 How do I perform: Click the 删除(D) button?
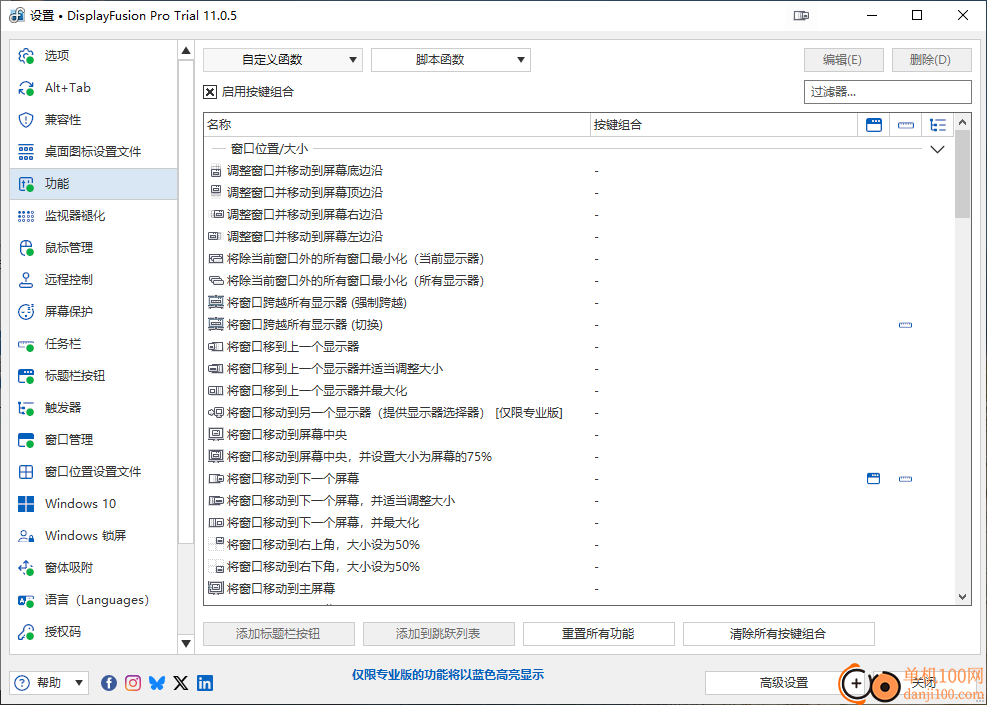932,60
